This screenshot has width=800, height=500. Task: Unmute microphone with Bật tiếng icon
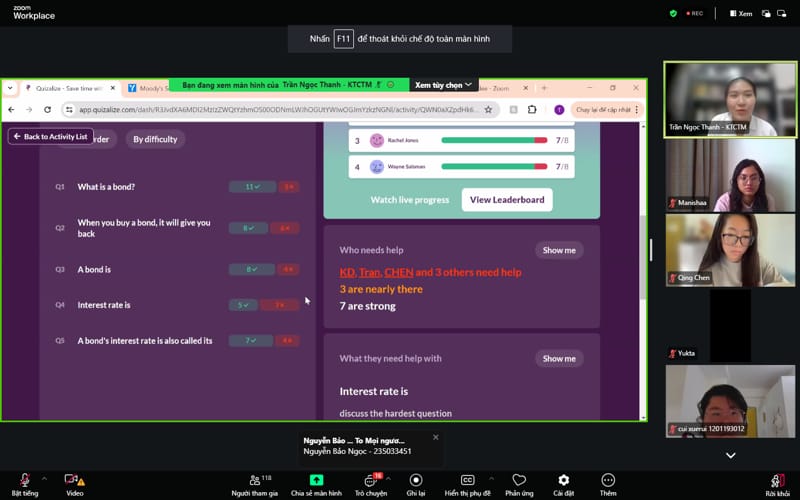(x=24, y=481)
